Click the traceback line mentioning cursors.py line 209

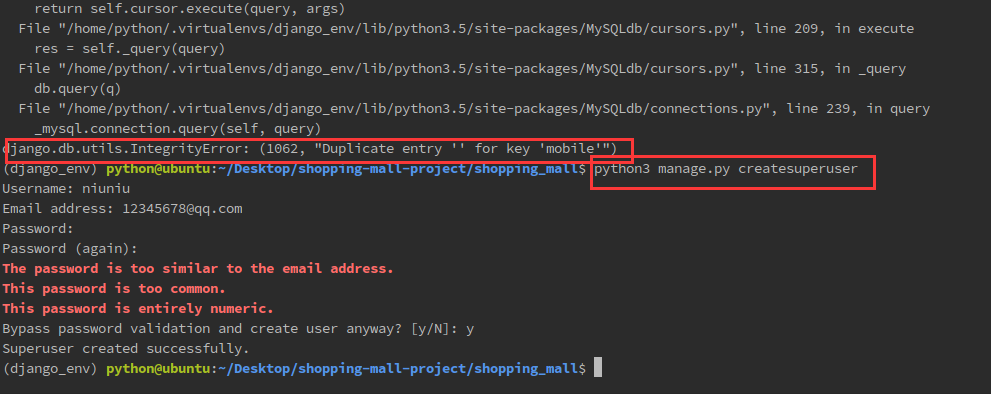tap(466, 29)
